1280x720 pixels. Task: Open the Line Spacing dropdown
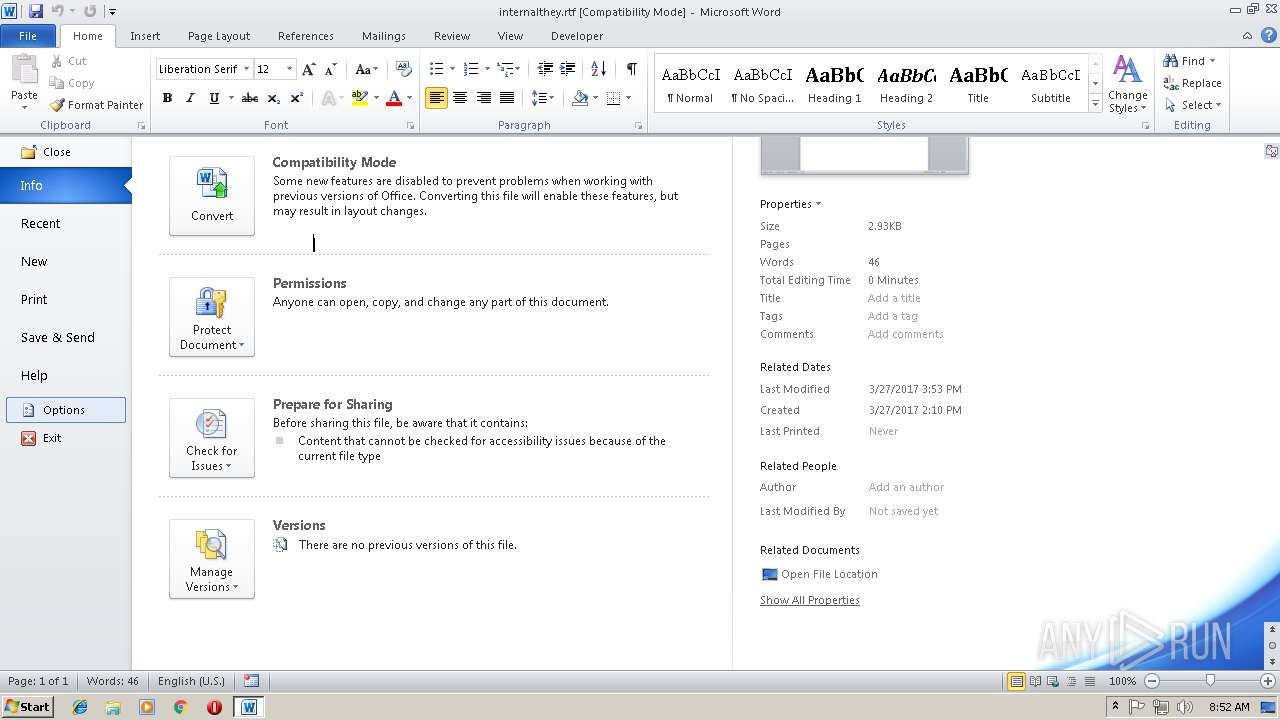[x=543, y=98]
